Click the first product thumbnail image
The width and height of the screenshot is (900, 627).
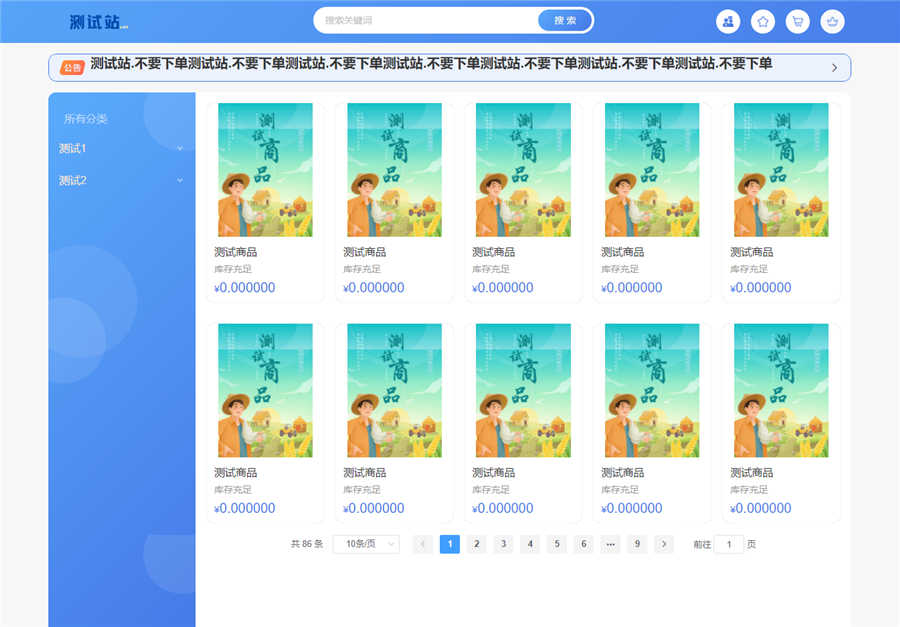(x=265, y=172)
